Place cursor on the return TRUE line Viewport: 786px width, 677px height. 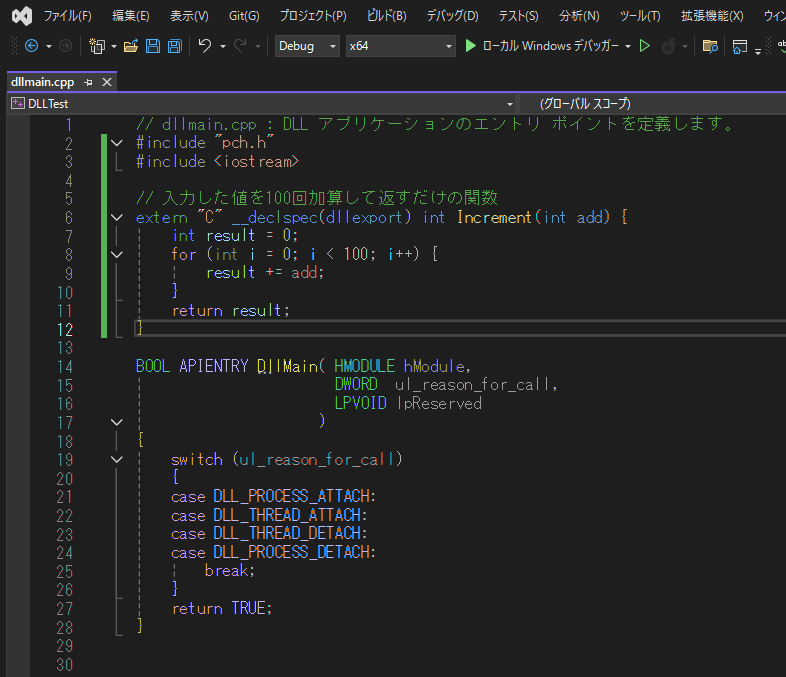click(221, 608)
